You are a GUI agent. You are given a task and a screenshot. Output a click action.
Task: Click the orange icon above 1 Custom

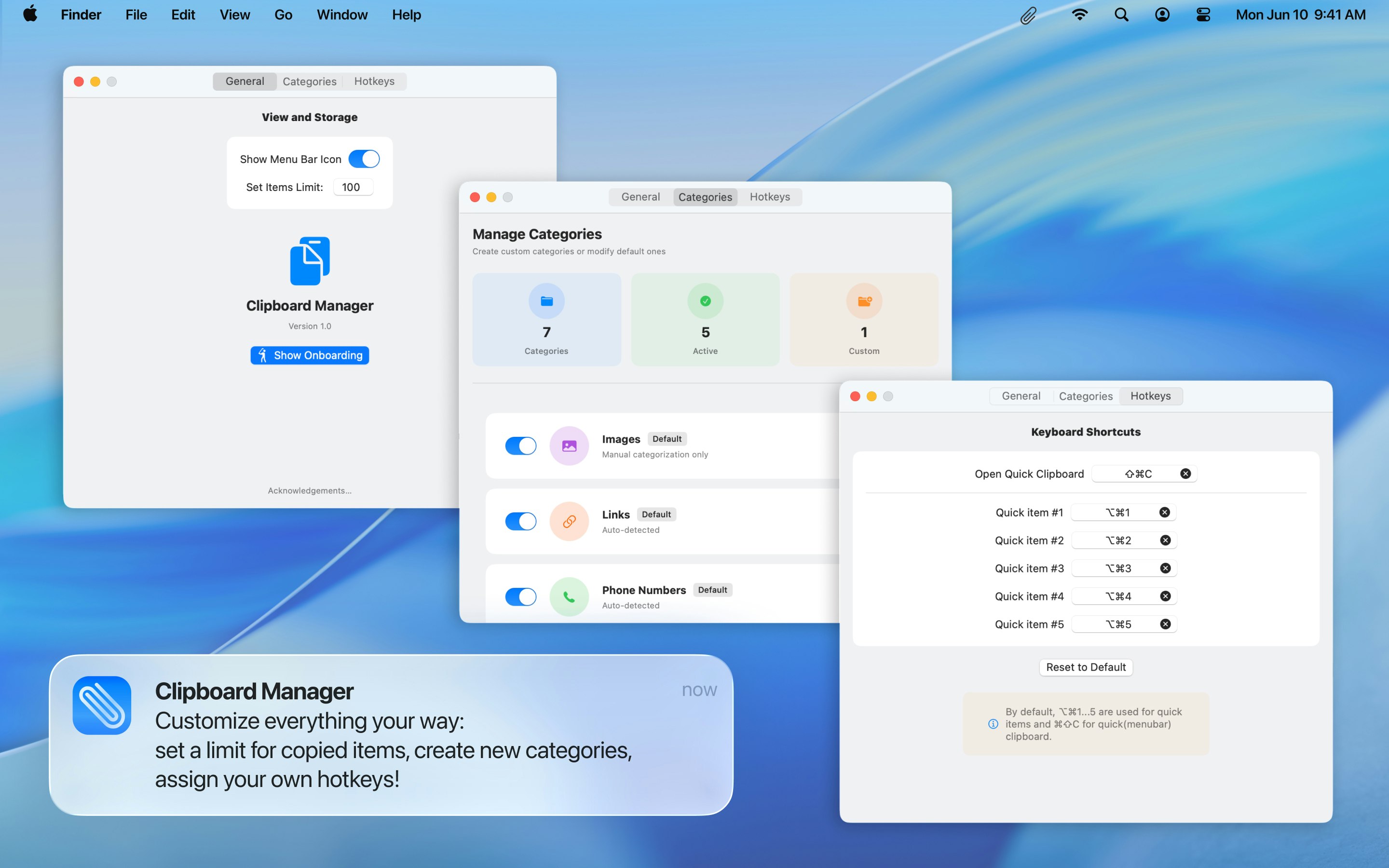click(864, 300)
